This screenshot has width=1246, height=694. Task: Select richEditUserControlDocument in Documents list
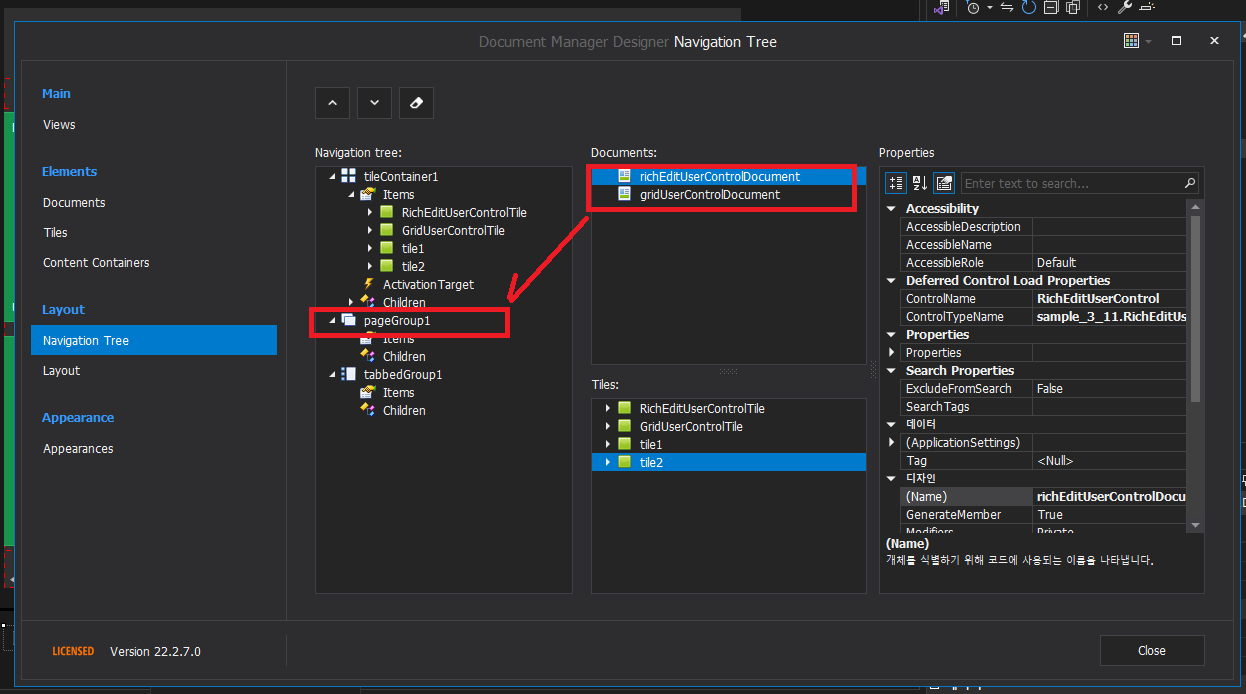click(719, 176)
